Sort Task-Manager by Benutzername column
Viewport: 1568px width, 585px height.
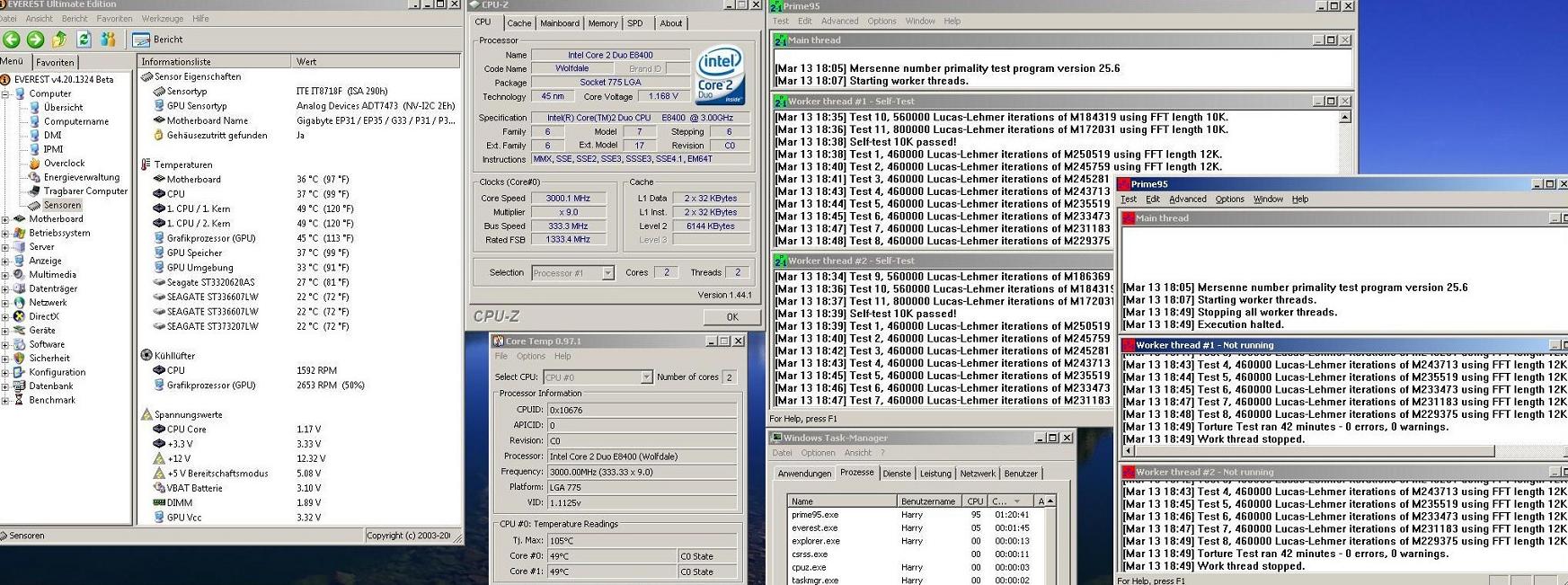click(x=929, y=501)
